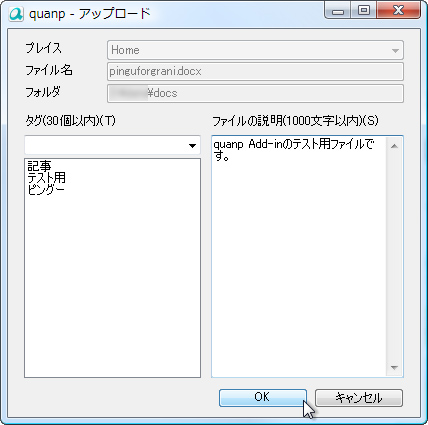This screenshot has height=425, width=428.
Task: Click the quanp app icon in title bar
Action: point(16,14)
